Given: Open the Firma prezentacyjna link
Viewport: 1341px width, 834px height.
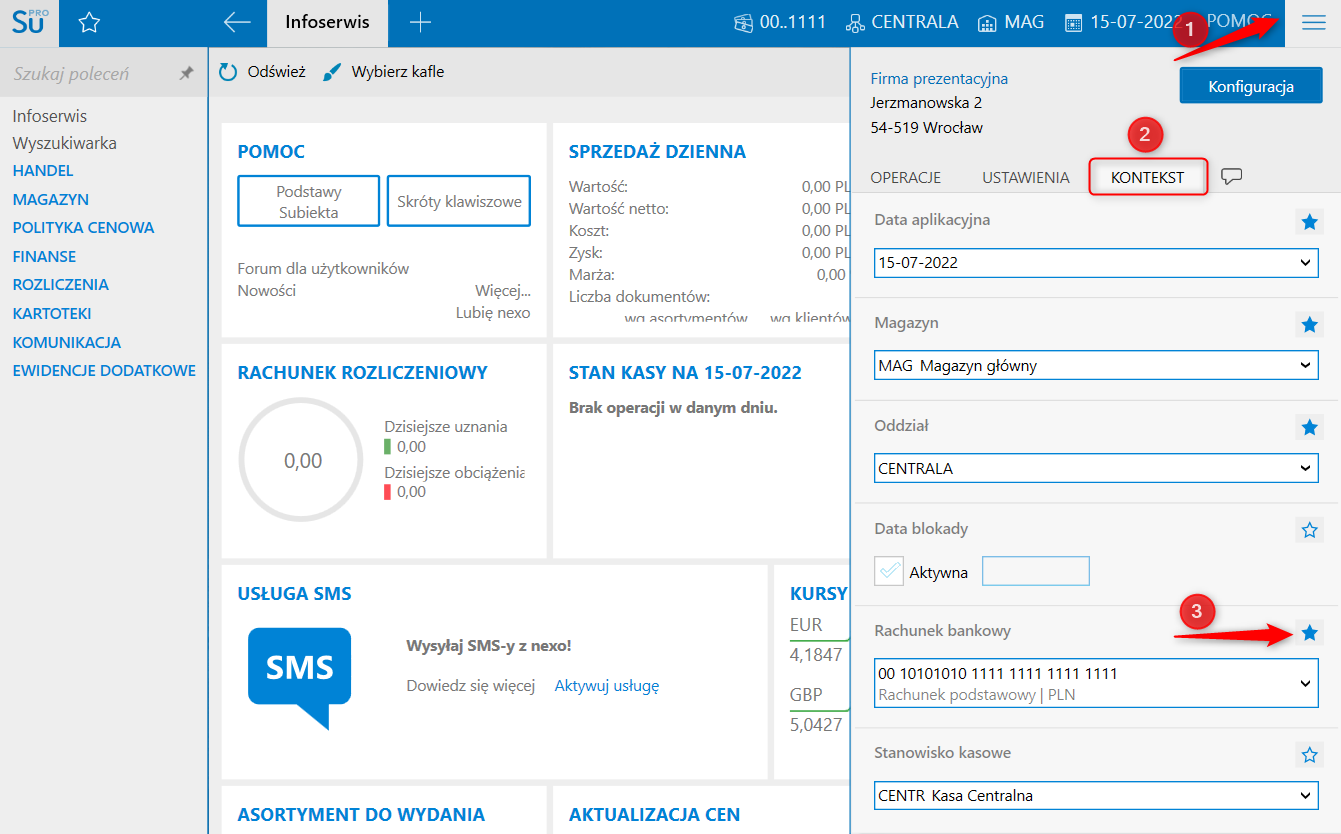Looking at the screenshot, I should (939, 78).
